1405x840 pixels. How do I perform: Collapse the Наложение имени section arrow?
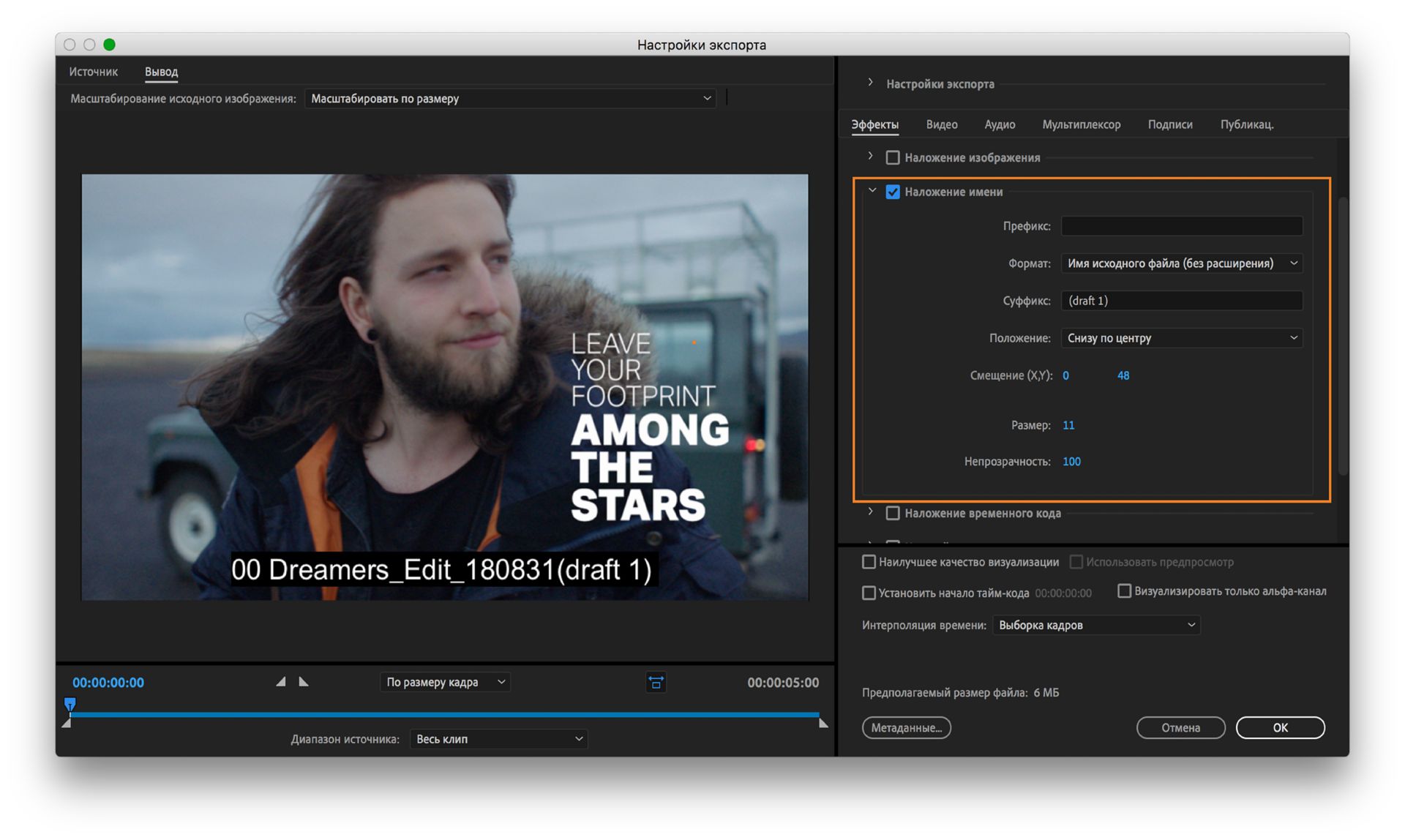872,191
